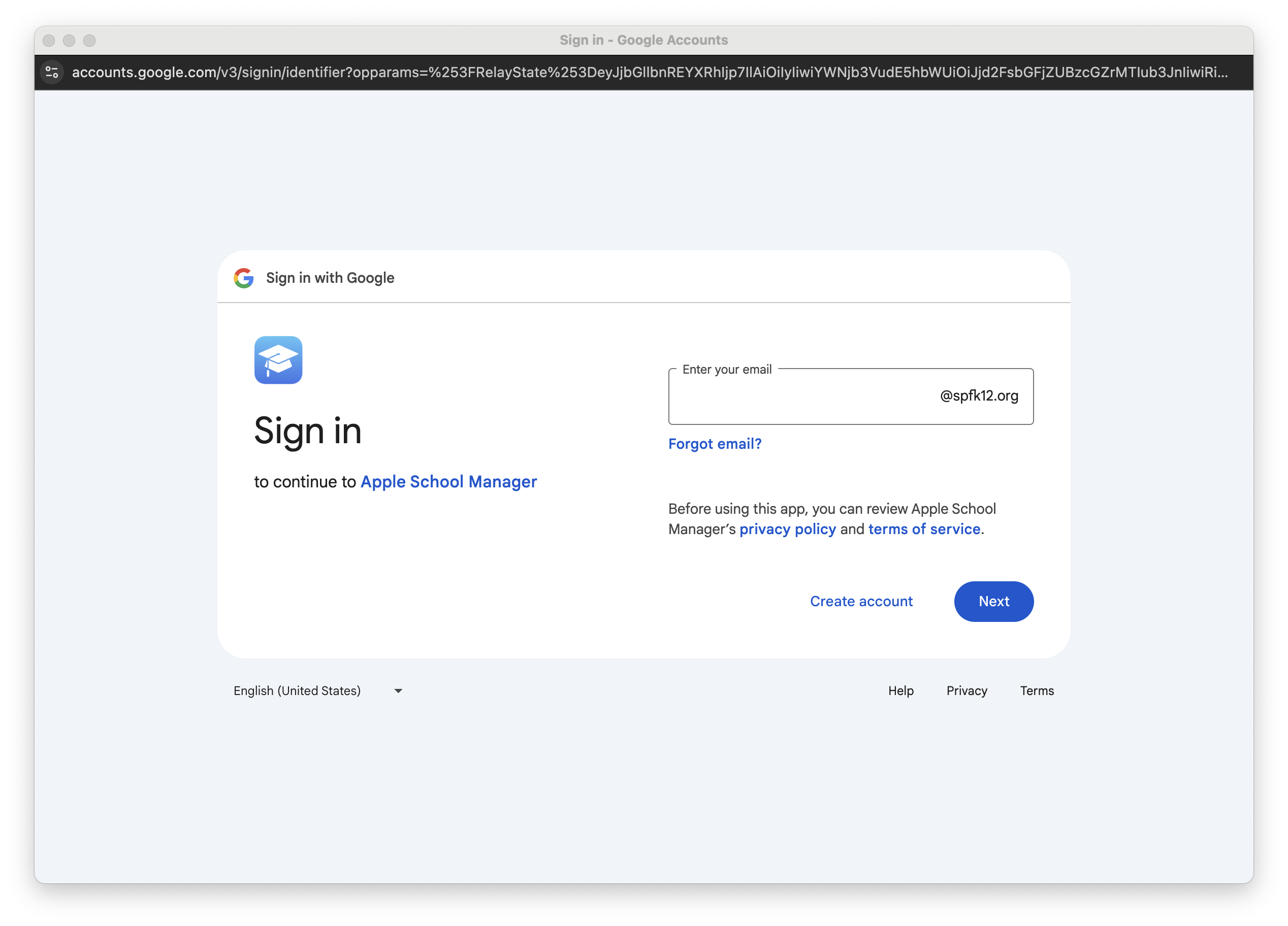This screenshot has width=1288, height=926.
Task: Click the language dropdown arrow
Action: pyautogui.click(x=398, y=691)
